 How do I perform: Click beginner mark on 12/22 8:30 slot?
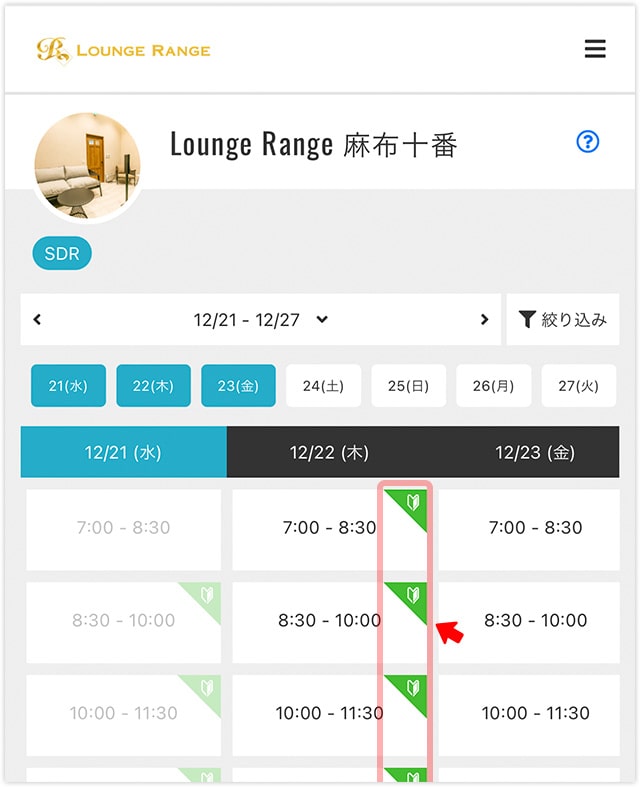[413, 596]
